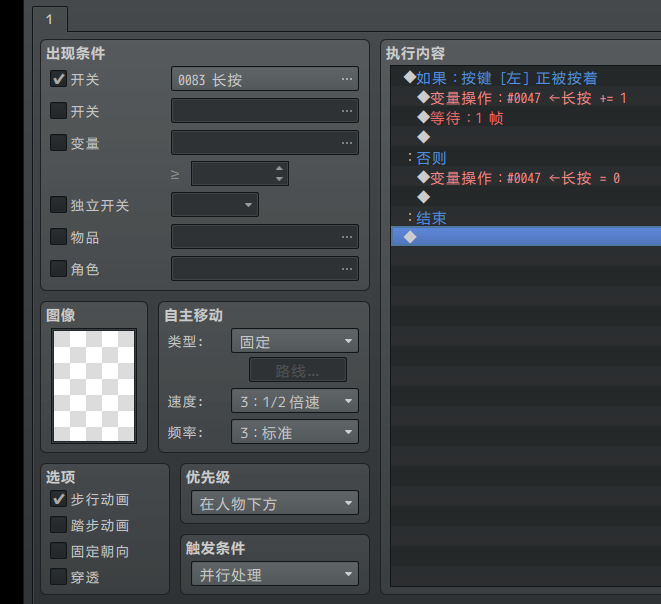Enable the 独立开关 checkbox

coord(58,204)
